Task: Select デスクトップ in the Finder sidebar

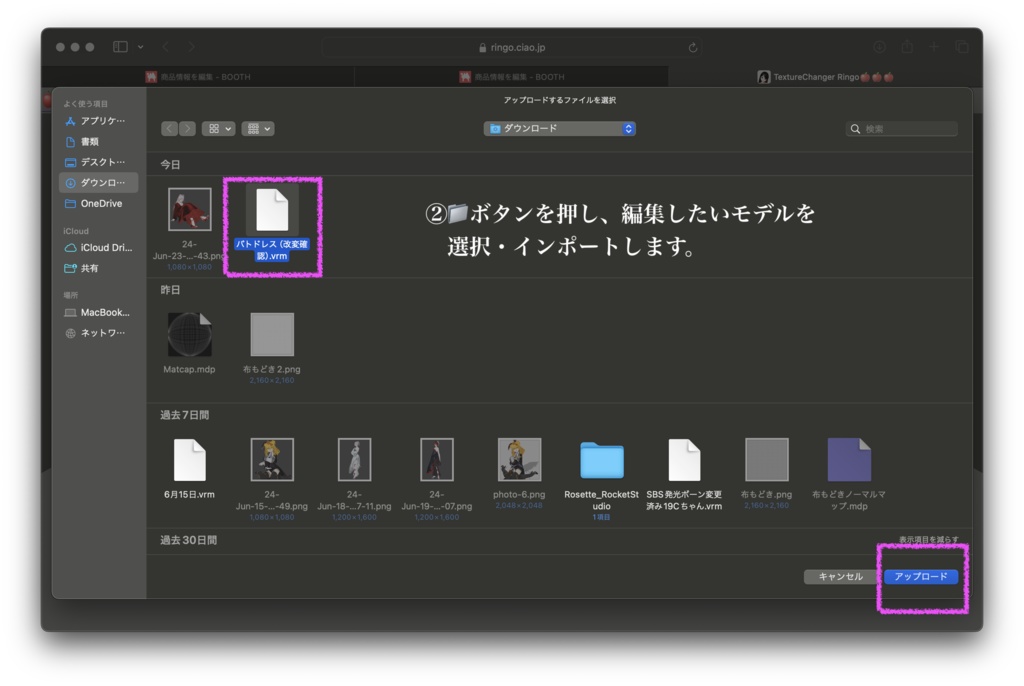Action: (x=95, y=162)
